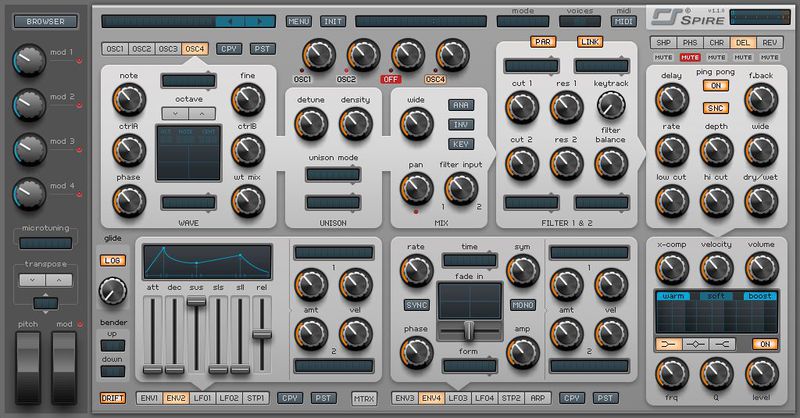Click the previous preset arrow

[x=232, y=20]
